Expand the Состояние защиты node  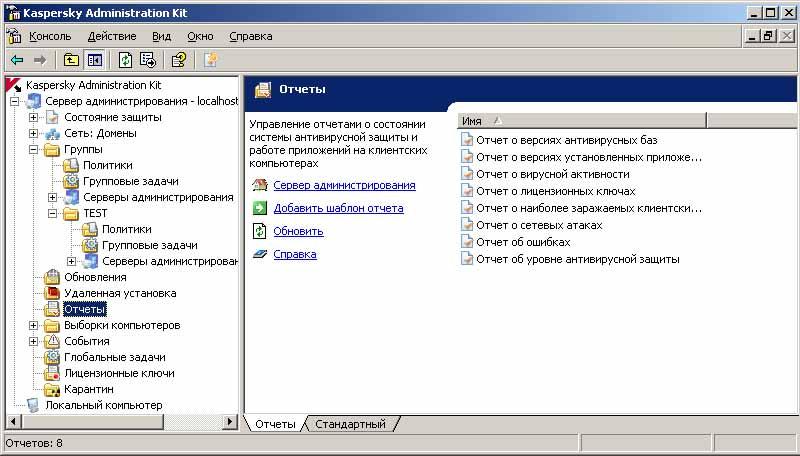point(33,117)
